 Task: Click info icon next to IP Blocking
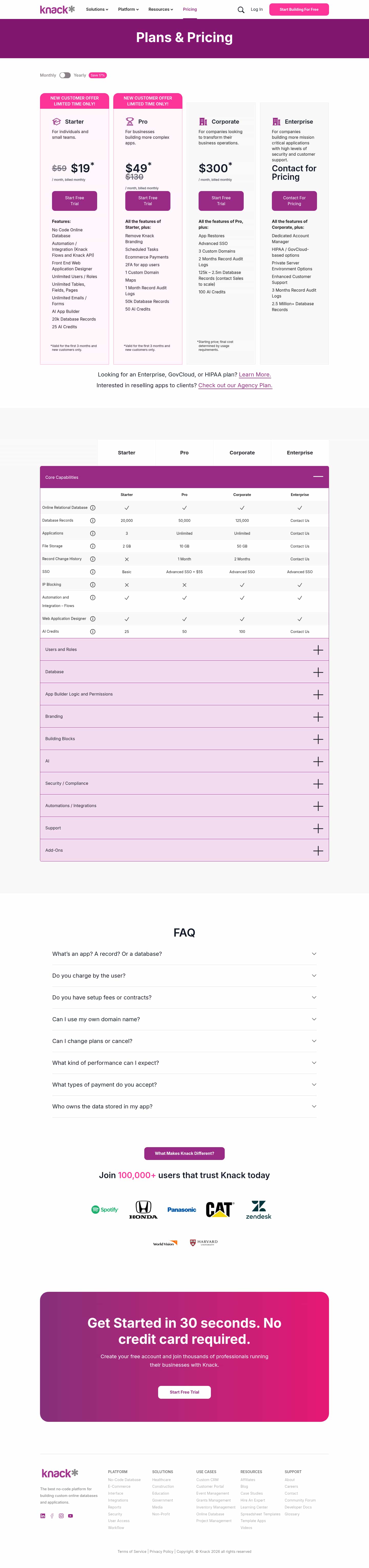(93, 584)
